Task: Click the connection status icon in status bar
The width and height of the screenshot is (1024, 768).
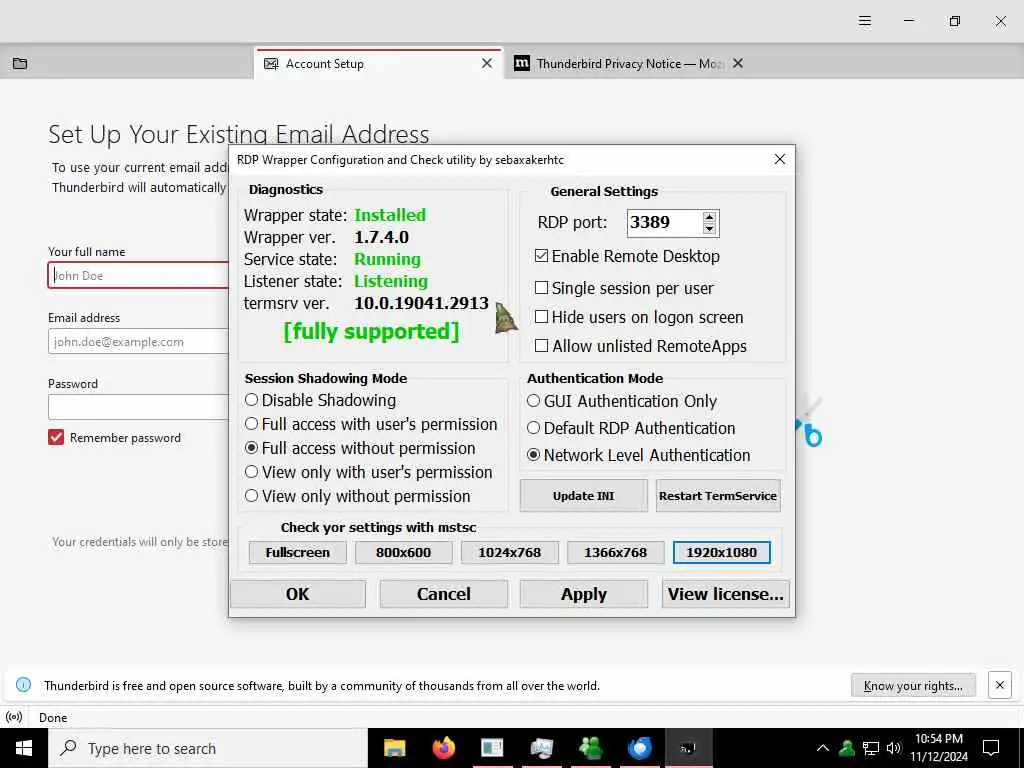Action: [14, 717]
